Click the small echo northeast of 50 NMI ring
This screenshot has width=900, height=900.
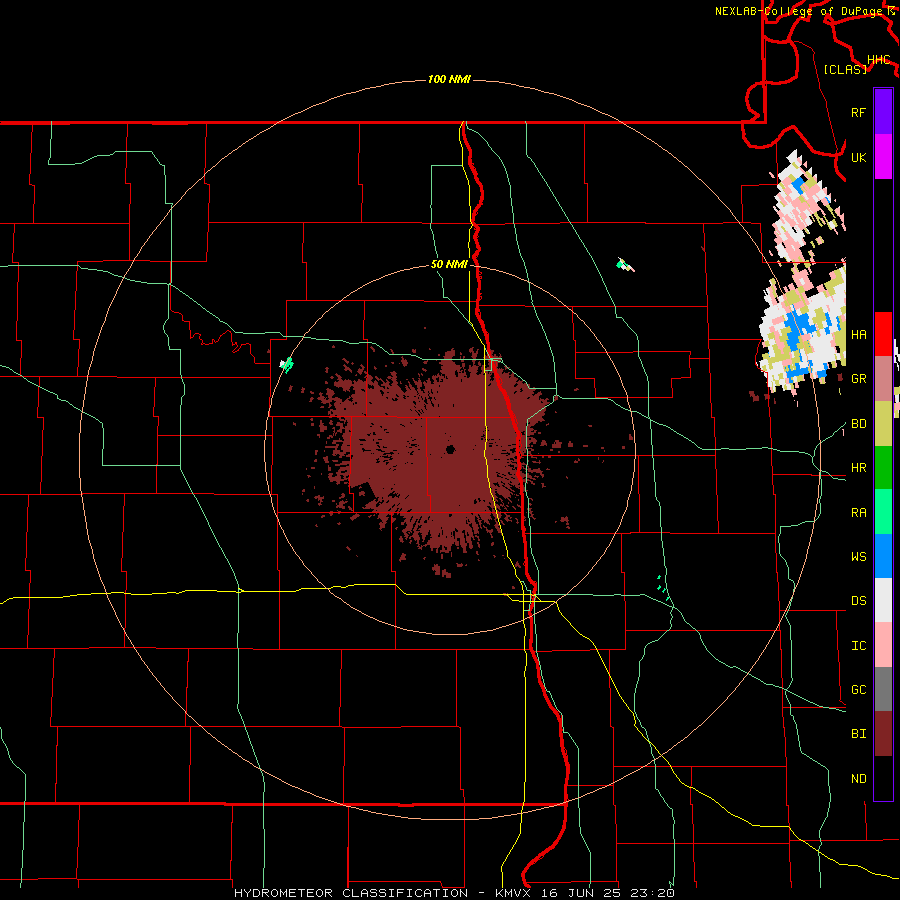point(625,265)
